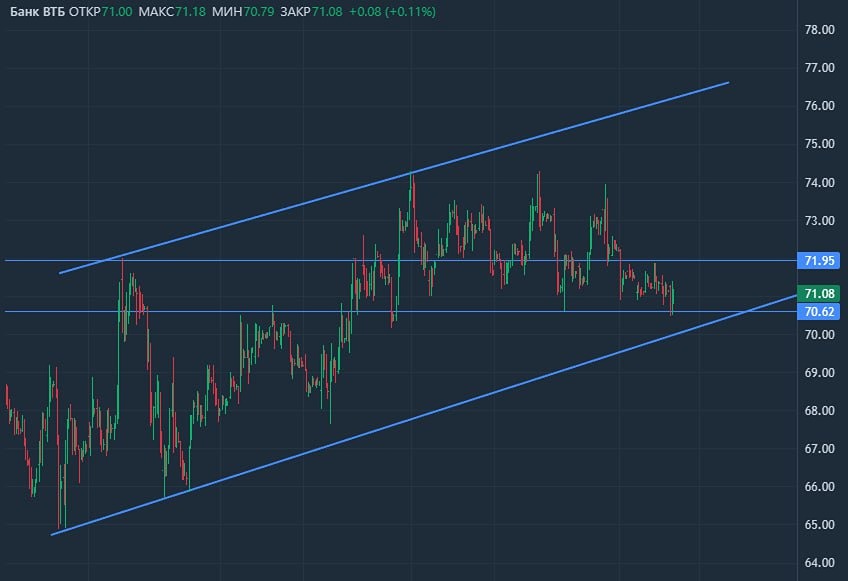Screen dimensions: 848x581
Task: Click the 70.62 horizontal line price label
Action: point(819,312)
